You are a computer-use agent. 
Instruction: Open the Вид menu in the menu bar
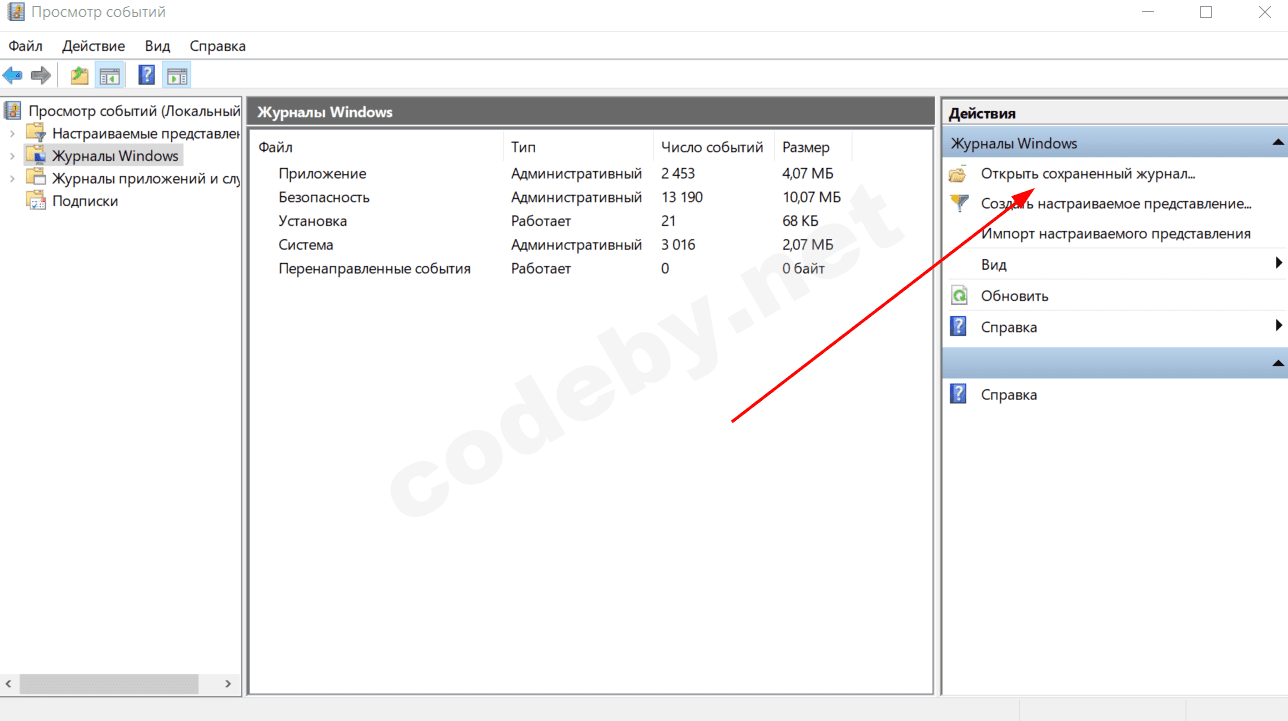pos(157,46)
